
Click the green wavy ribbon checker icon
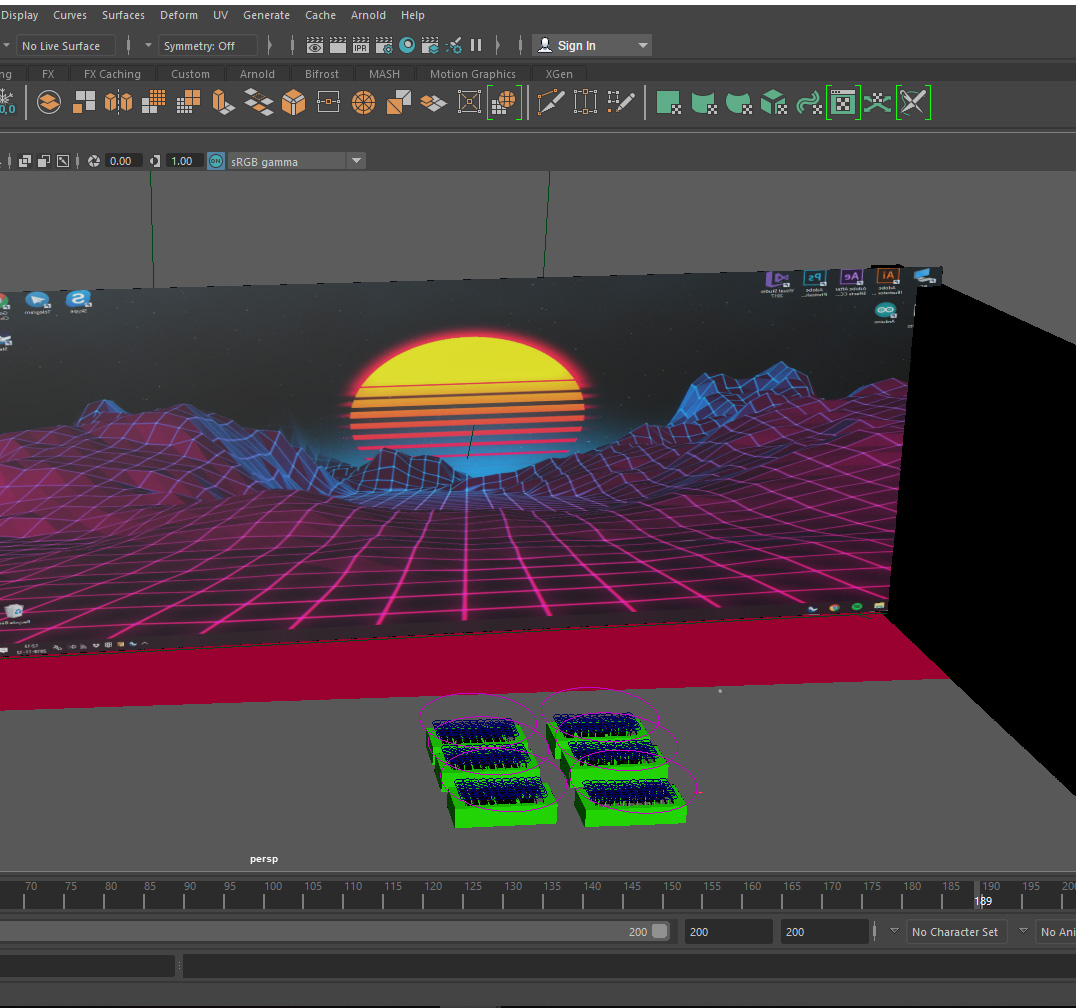[x=809, y=102]
